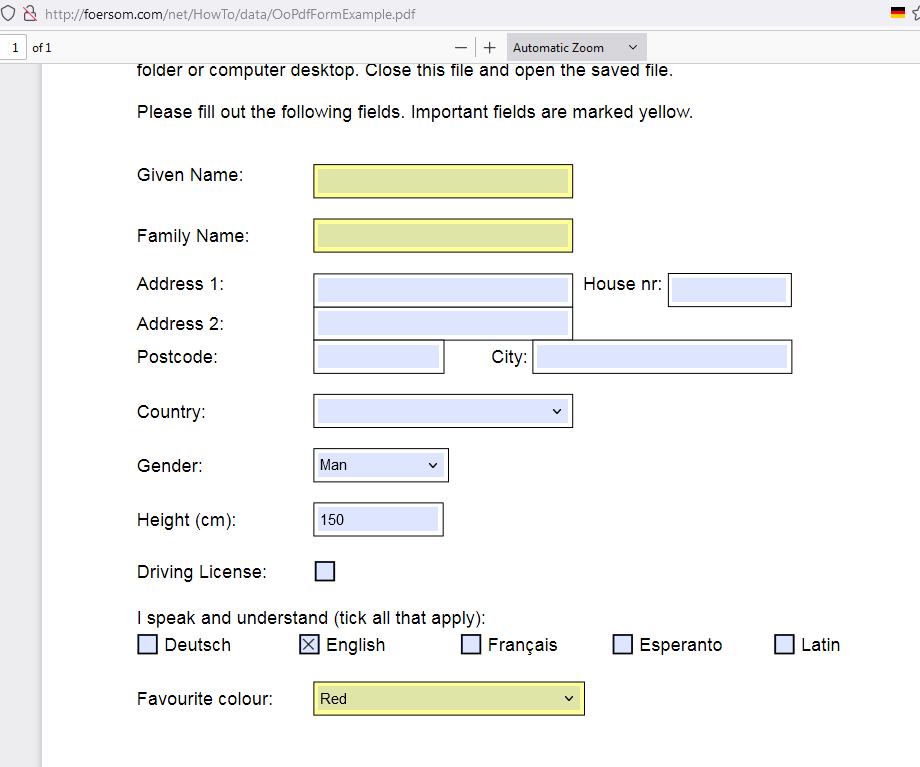Screen dimensions: 920x767
Task: Zoom out with the minus icon
Action: (461, 47)
